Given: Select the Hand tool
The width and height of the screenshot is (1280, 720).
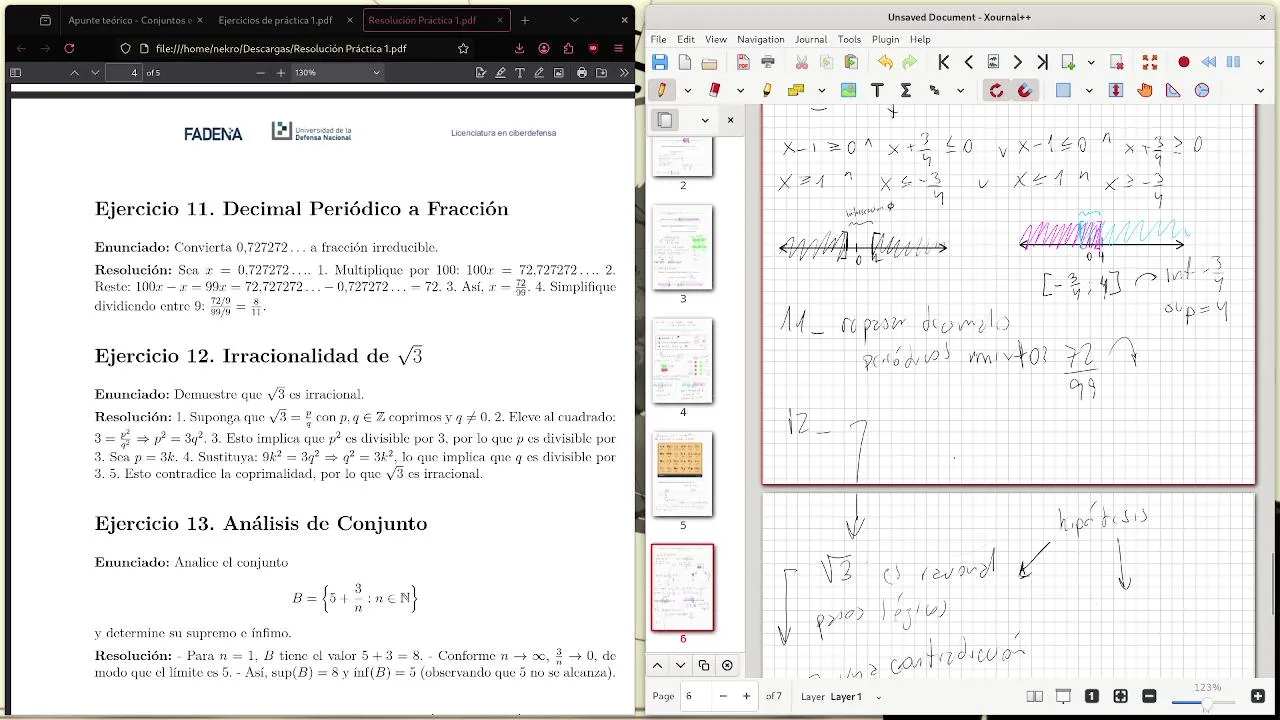Looking at the screenshot, I should point(1145,90).
